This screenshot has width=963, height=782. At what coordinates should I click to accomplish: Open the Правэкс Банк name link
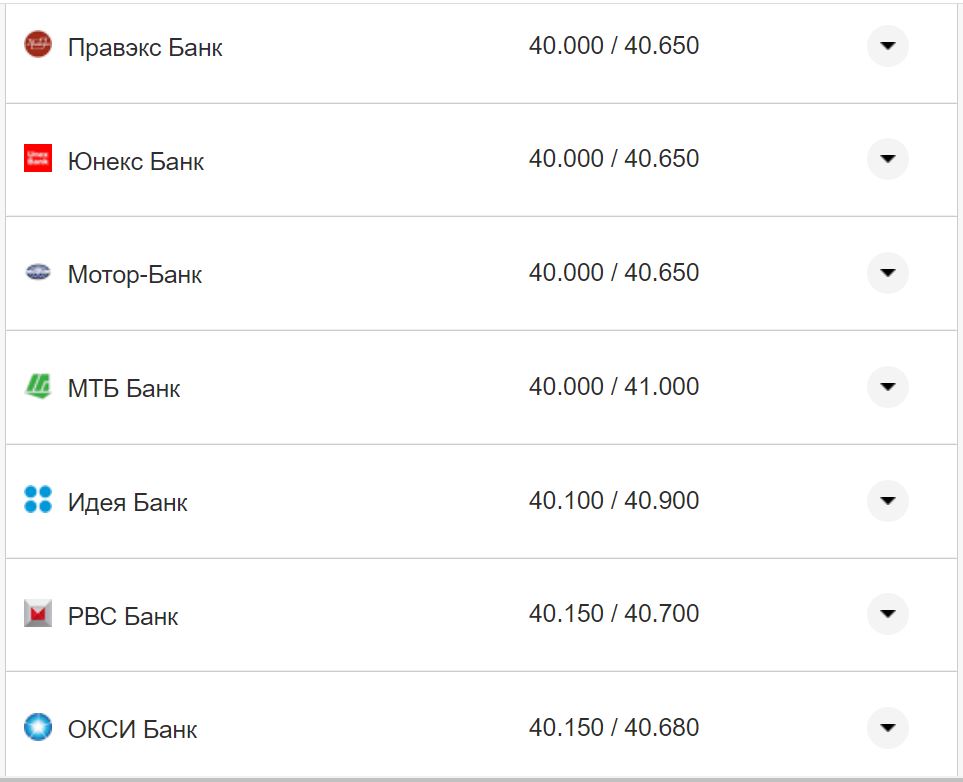145,47
